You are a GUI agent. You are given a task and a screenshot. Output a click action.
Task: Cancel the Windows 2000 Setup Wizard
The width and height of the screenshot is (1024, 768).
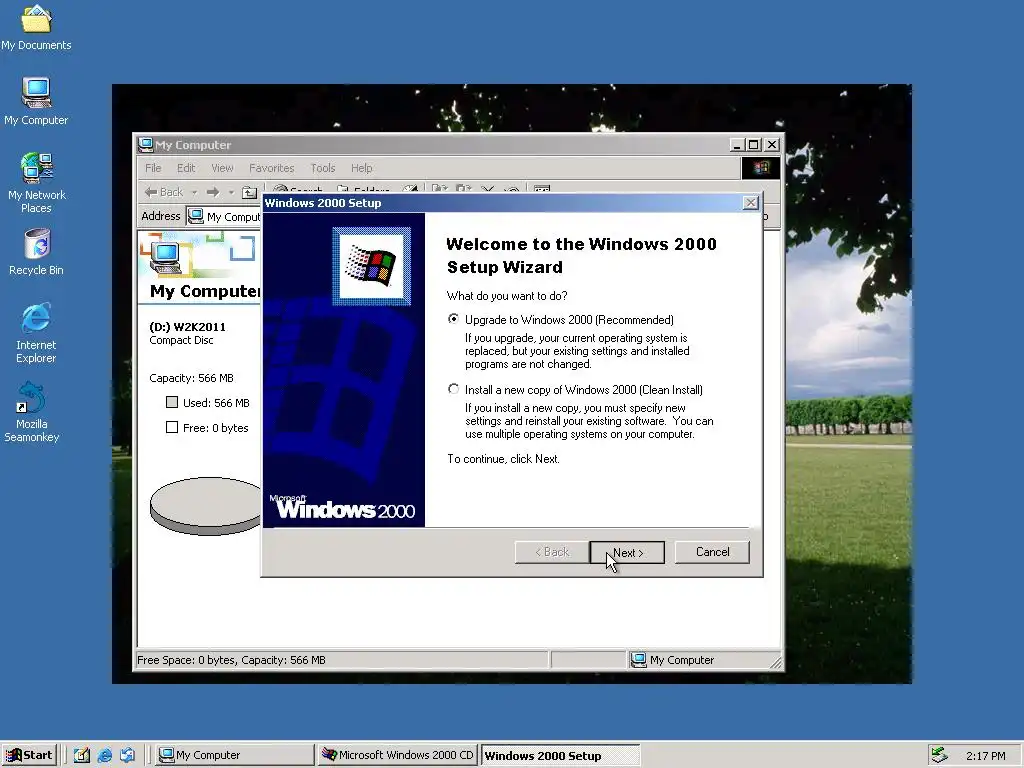pos(712,552)
